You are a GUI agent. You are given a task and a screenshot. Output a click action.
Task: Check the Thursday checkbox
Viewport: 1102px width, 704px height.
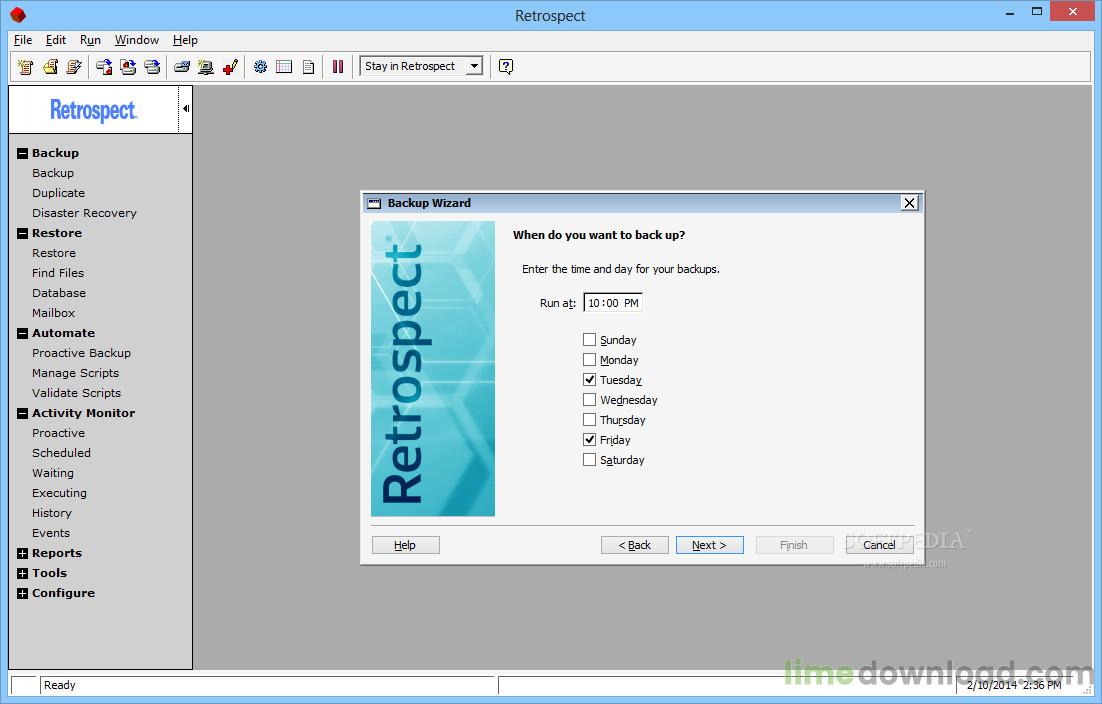[x=590, y=419]
